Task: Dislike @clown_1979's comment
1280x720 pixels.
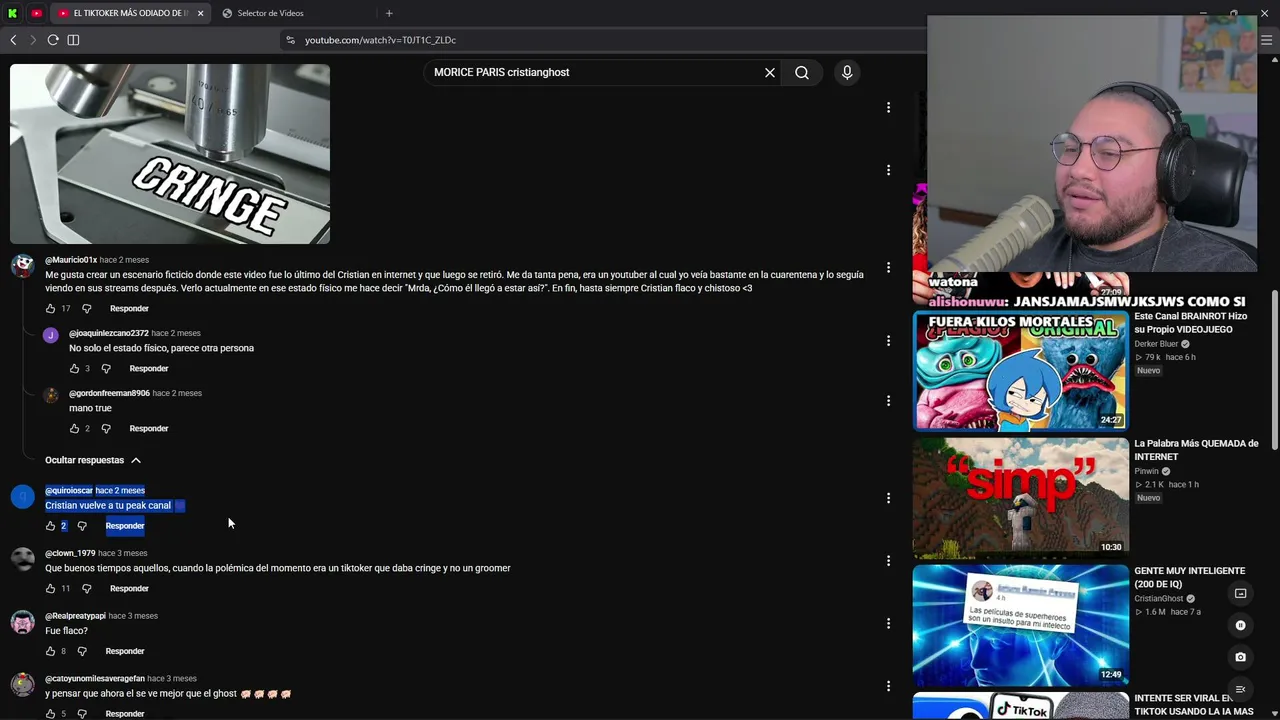Action: [x=86, y=589]
